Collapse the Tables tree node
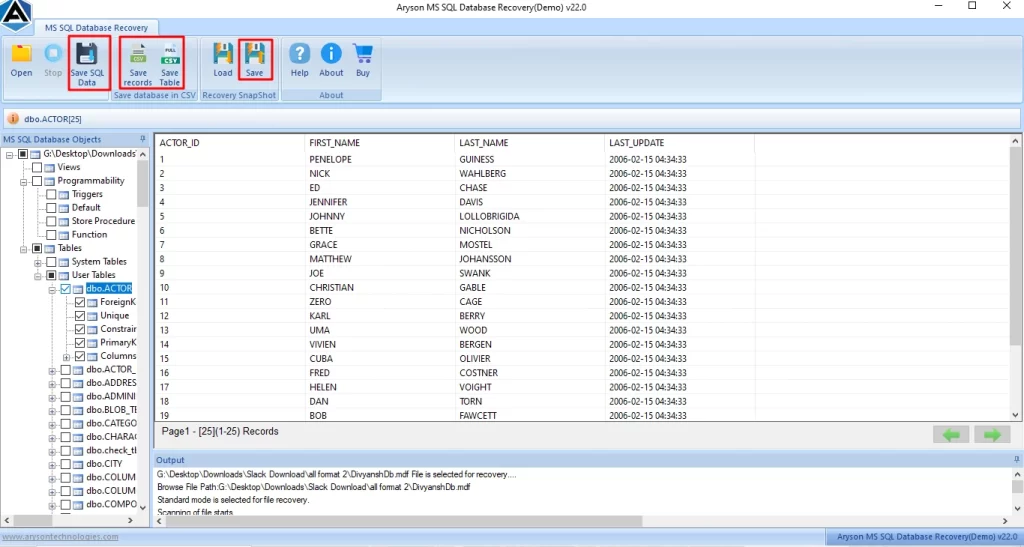The height and width of the screenshot is (547, 1024). click(x=24, y=248)
